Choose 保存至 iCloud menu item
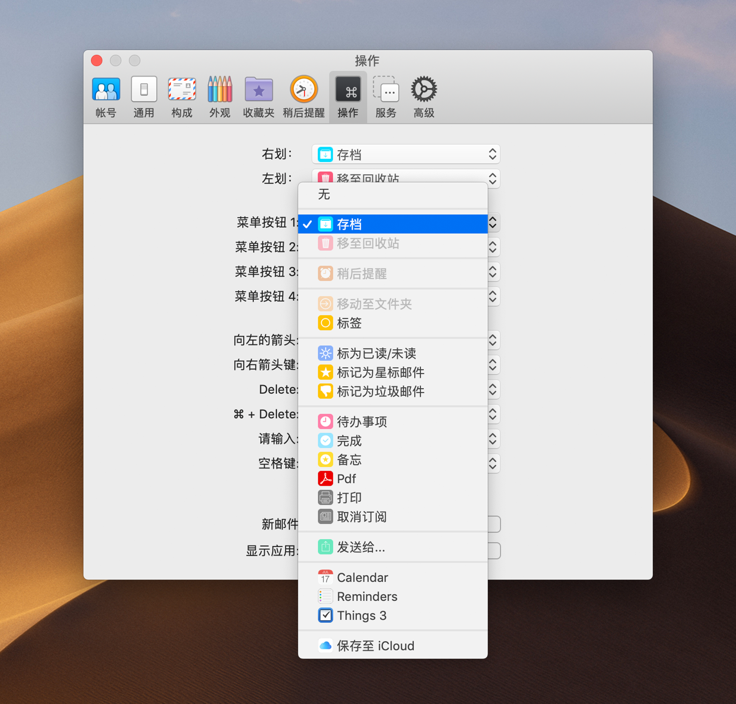Image resolution: width=736 pixels, height=704 pixels. 393,646
